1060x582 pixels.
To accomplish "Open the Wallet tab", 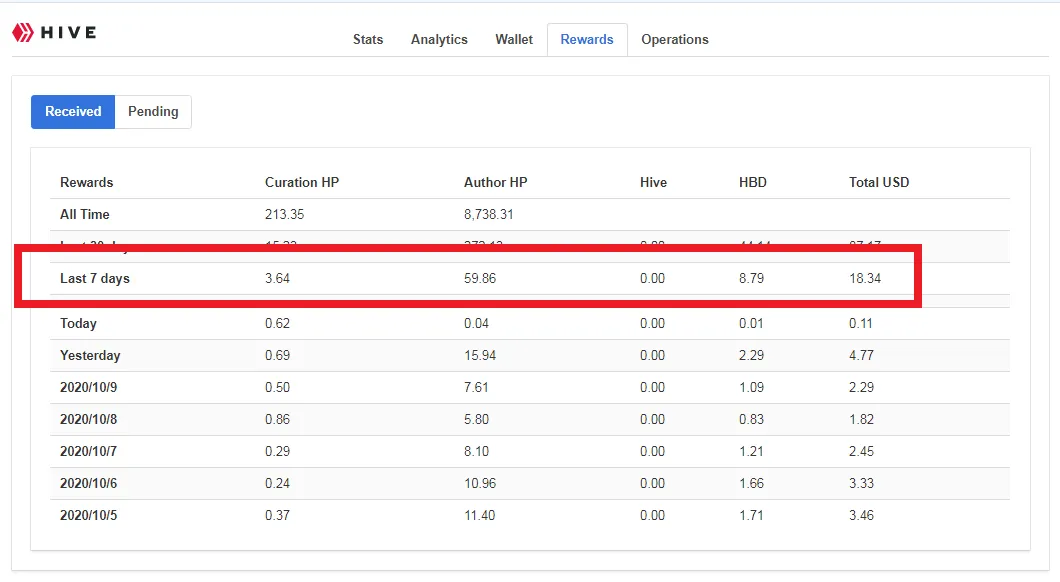I will point(514,39).
